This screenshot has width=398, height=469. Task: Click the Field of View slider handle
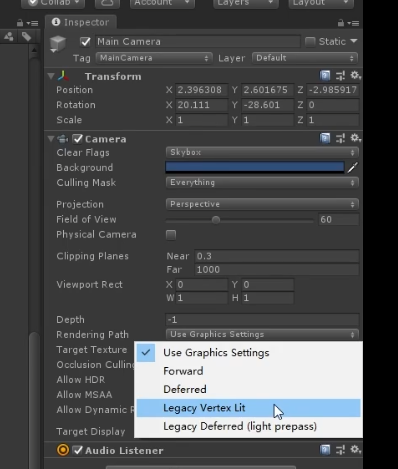216,220
